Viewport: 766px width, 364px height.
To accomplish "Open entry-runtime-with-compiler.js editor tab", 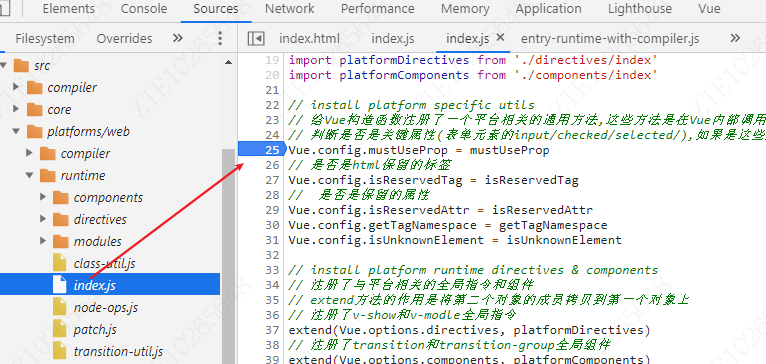I will point(610,39).
